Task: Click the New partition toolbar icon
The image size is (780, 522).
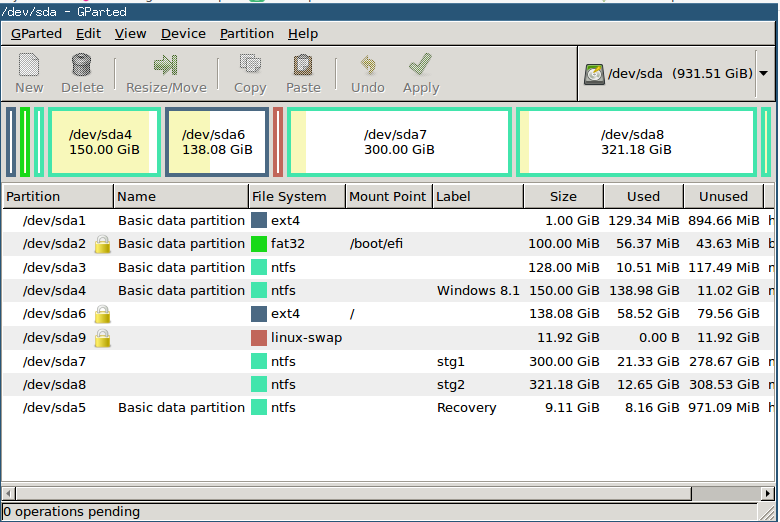Action: click(x=29, y=65)
